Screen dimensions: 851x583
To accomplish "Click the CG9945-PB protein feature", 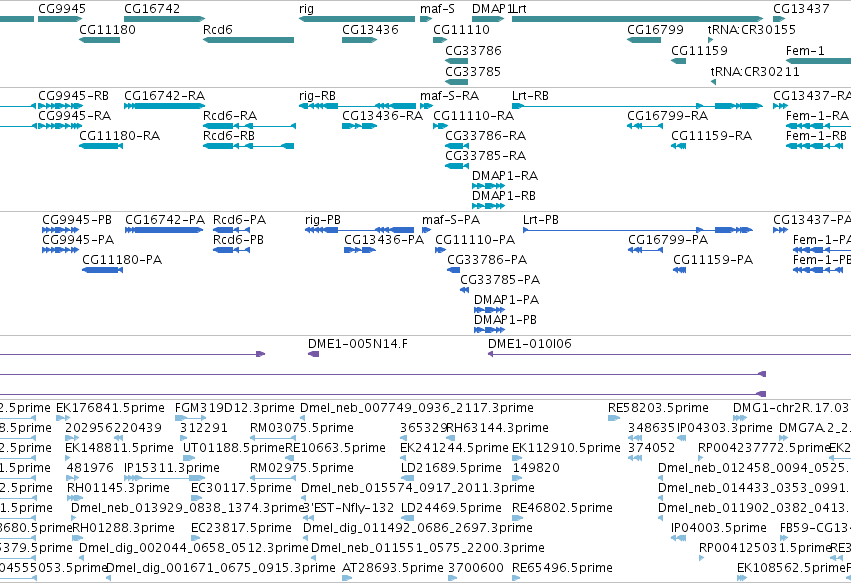I will pyautogui.click(x=60, y=230).
